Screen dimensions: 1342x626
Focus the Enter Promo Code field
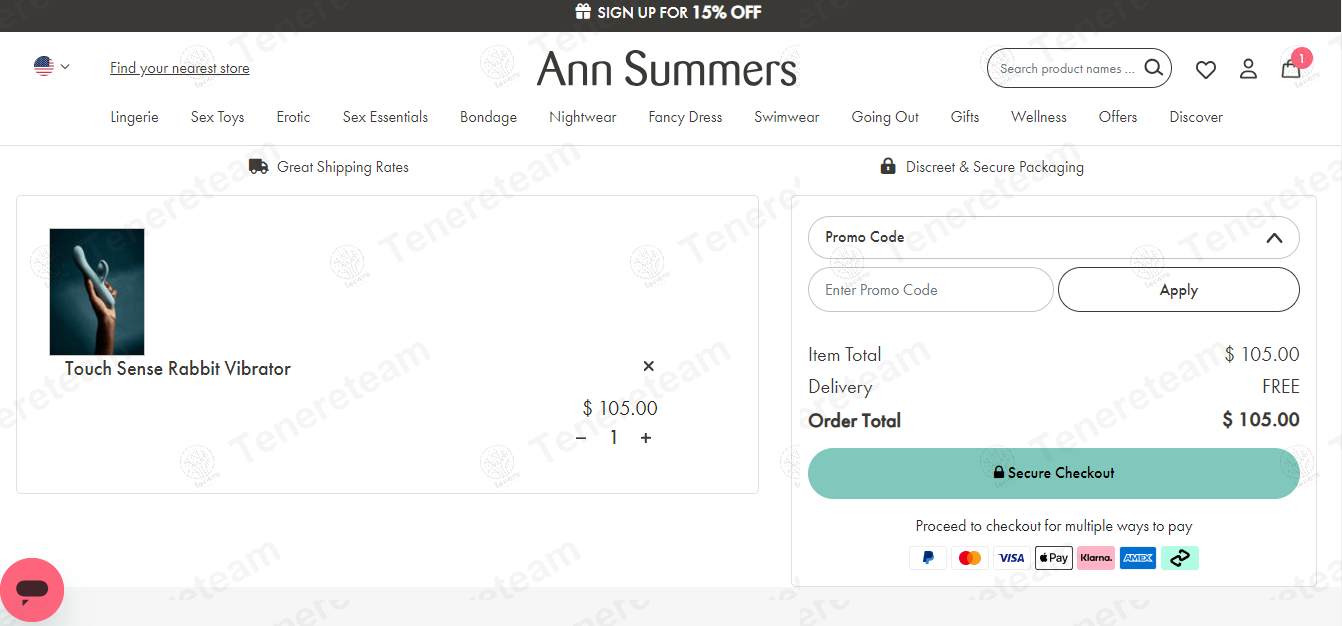pyautogui.click(x=931, y=290)
